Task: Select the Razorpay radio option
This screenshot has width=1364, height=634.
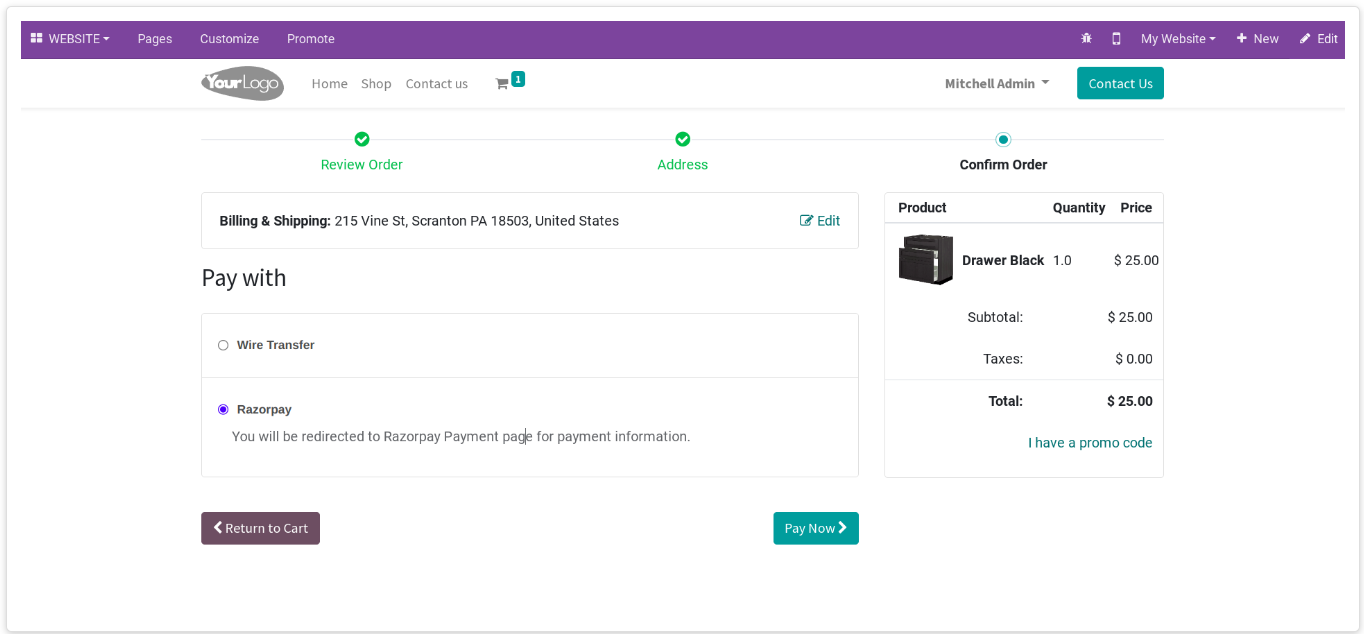Action: click(x=223, y=409)
